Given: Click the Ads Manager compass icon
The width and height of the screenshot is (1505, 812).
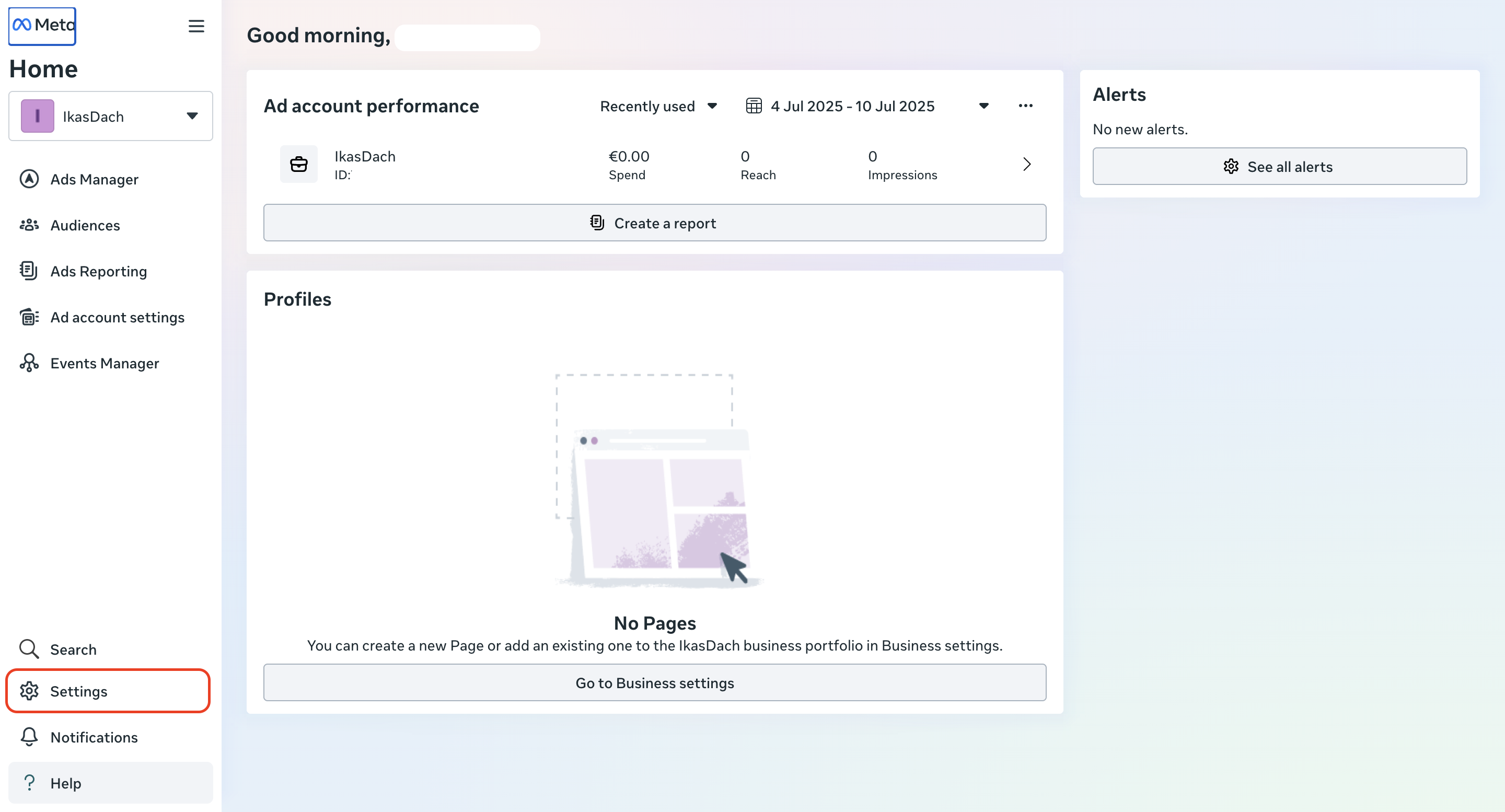Looking at the screenshot, I should (29, 179).
